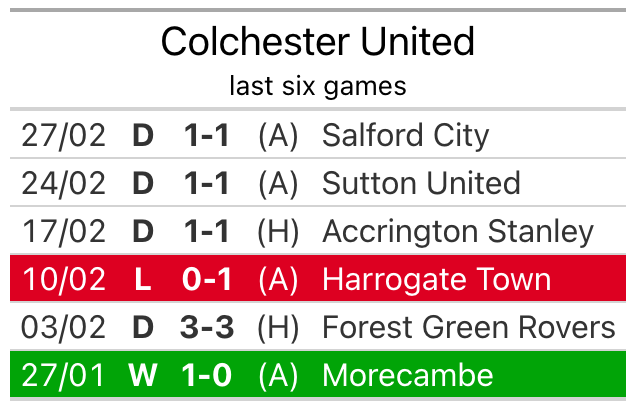The width and height of the screenshot is (636, 408).
Task: Click the 27/01 date in green row
Action: click(63, 375)
